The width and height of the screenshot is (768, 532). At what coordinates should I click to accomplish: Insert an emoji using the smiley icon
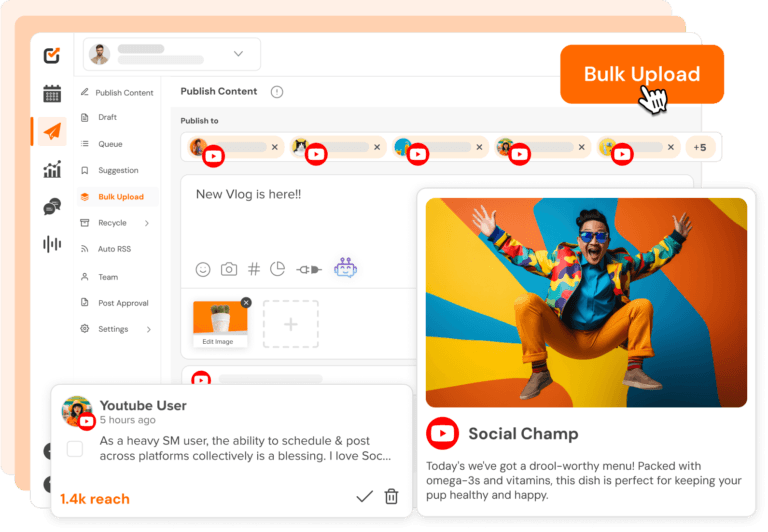pyautogui.click(x=203, y=269)
